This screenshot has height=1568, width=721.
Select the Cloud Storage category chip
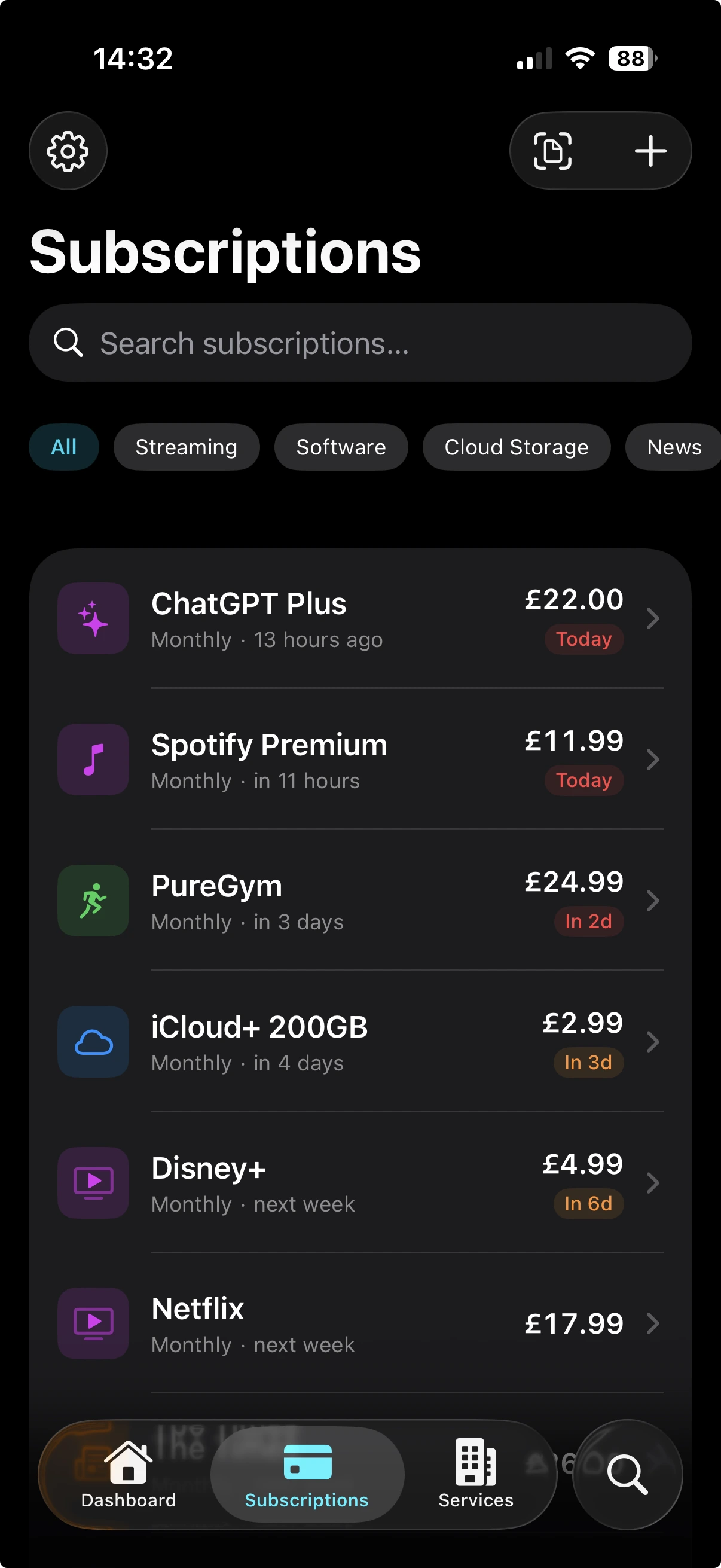point(516,447)
